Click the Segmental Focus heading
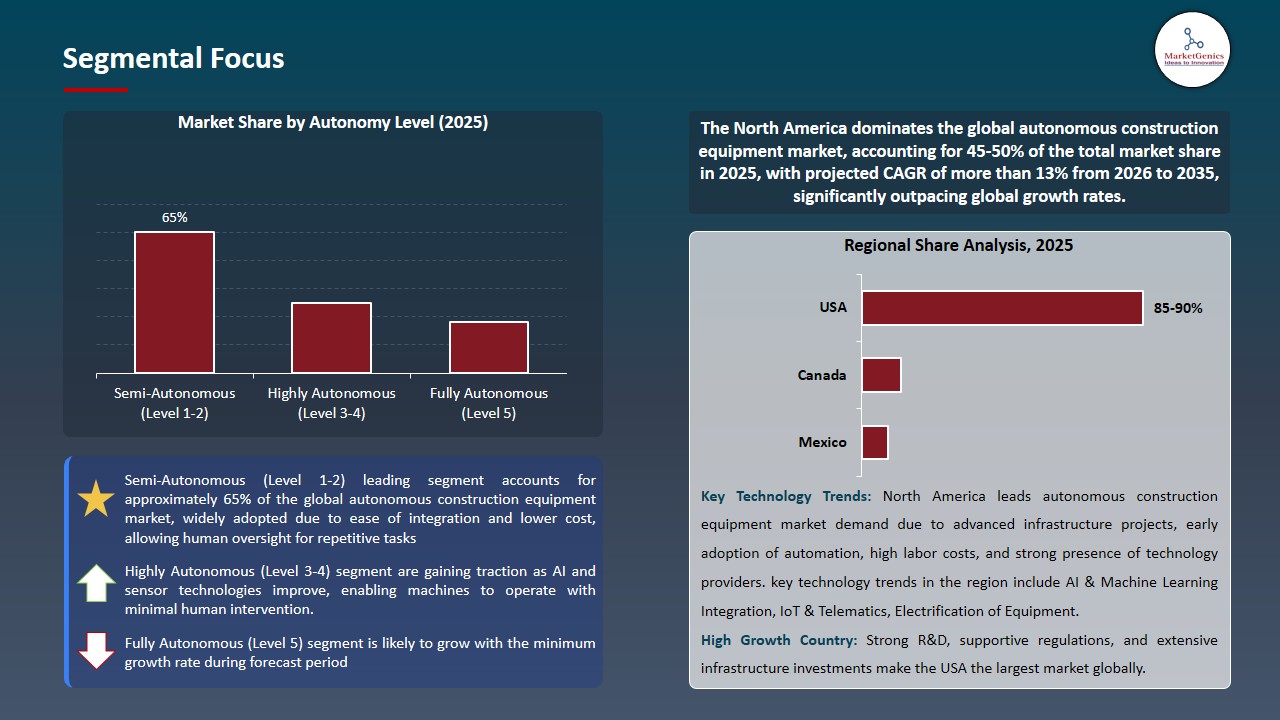Image resolution: width=1280 pixels, height=720 pixels. point(173,58)
